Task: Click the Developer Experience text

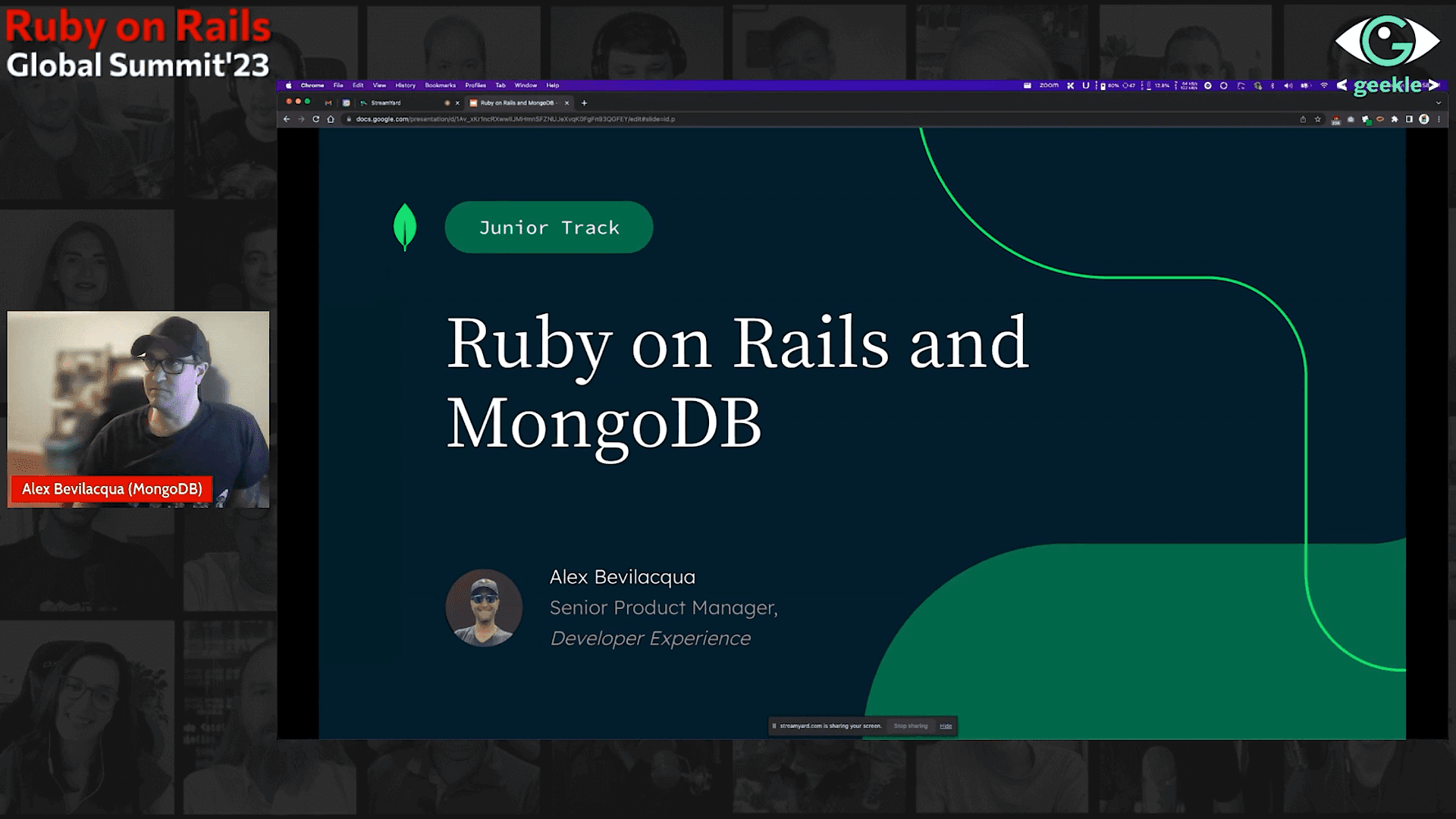Action: 650,639
